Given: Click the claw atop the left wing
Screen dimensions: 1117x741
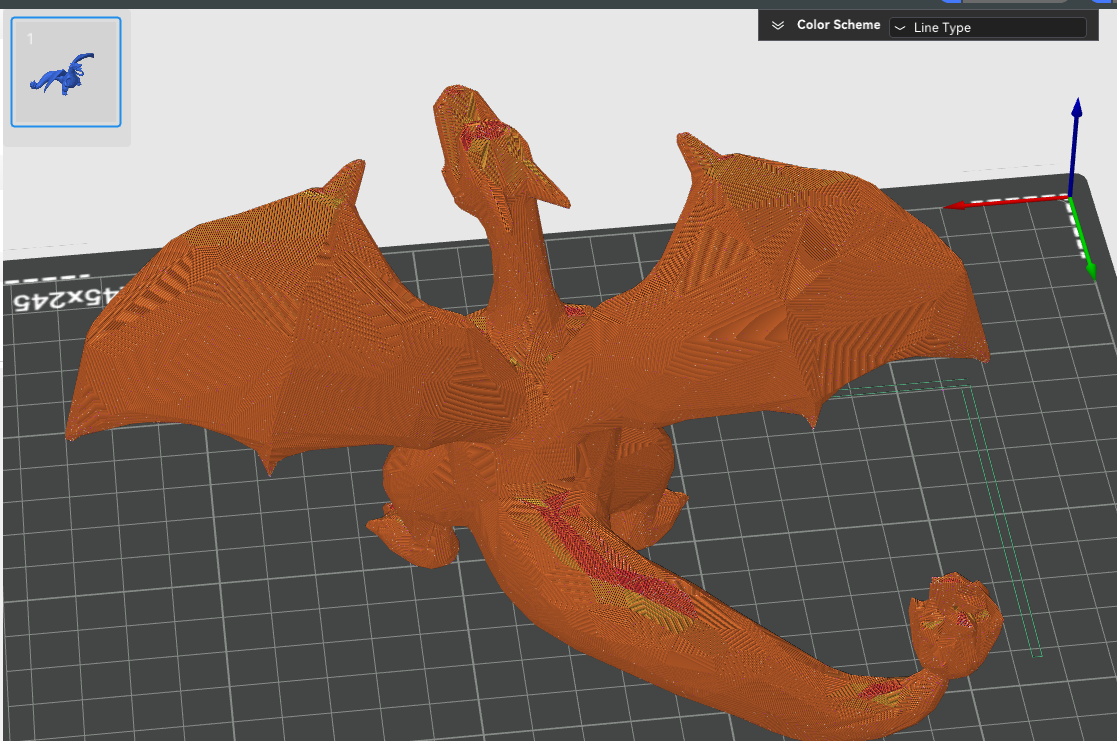Looking at the screenshot, I should coord(349,182).
